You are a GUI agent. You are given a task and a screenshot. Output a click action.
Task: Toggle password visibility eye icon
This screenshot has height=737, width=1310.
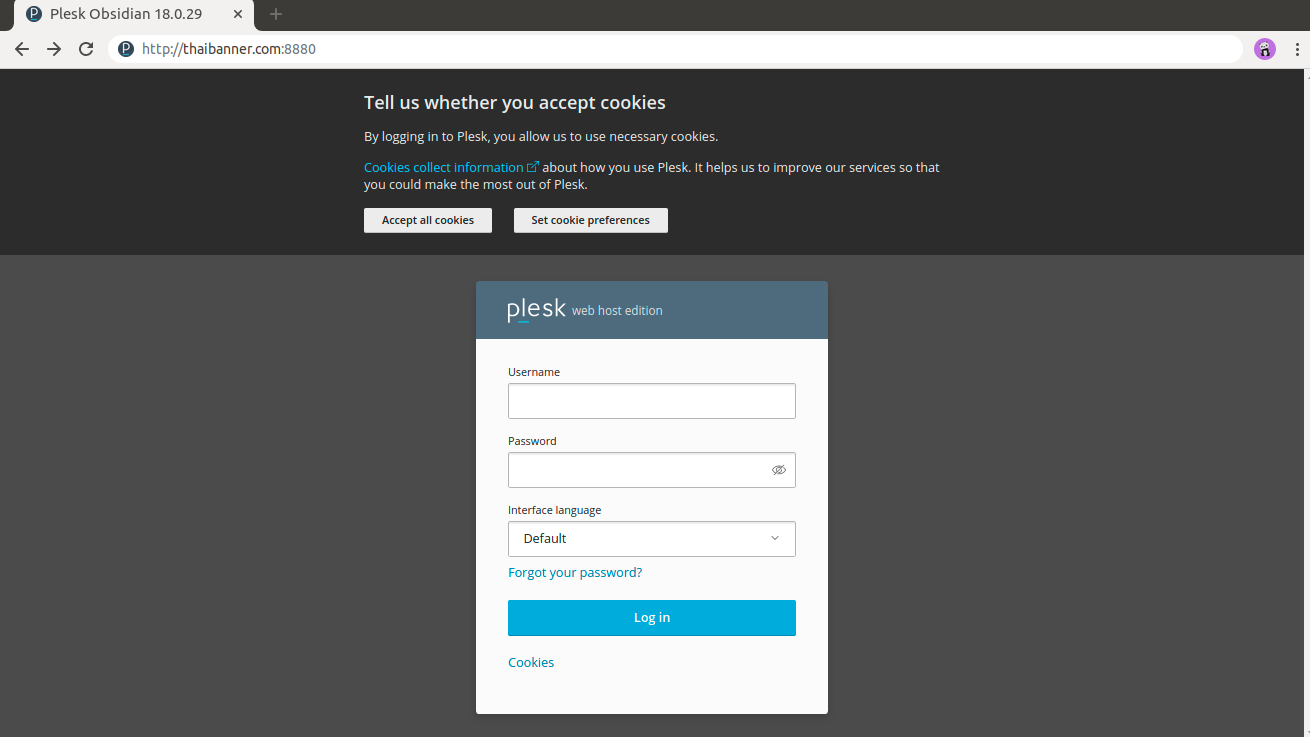click(x=778, y=470)
